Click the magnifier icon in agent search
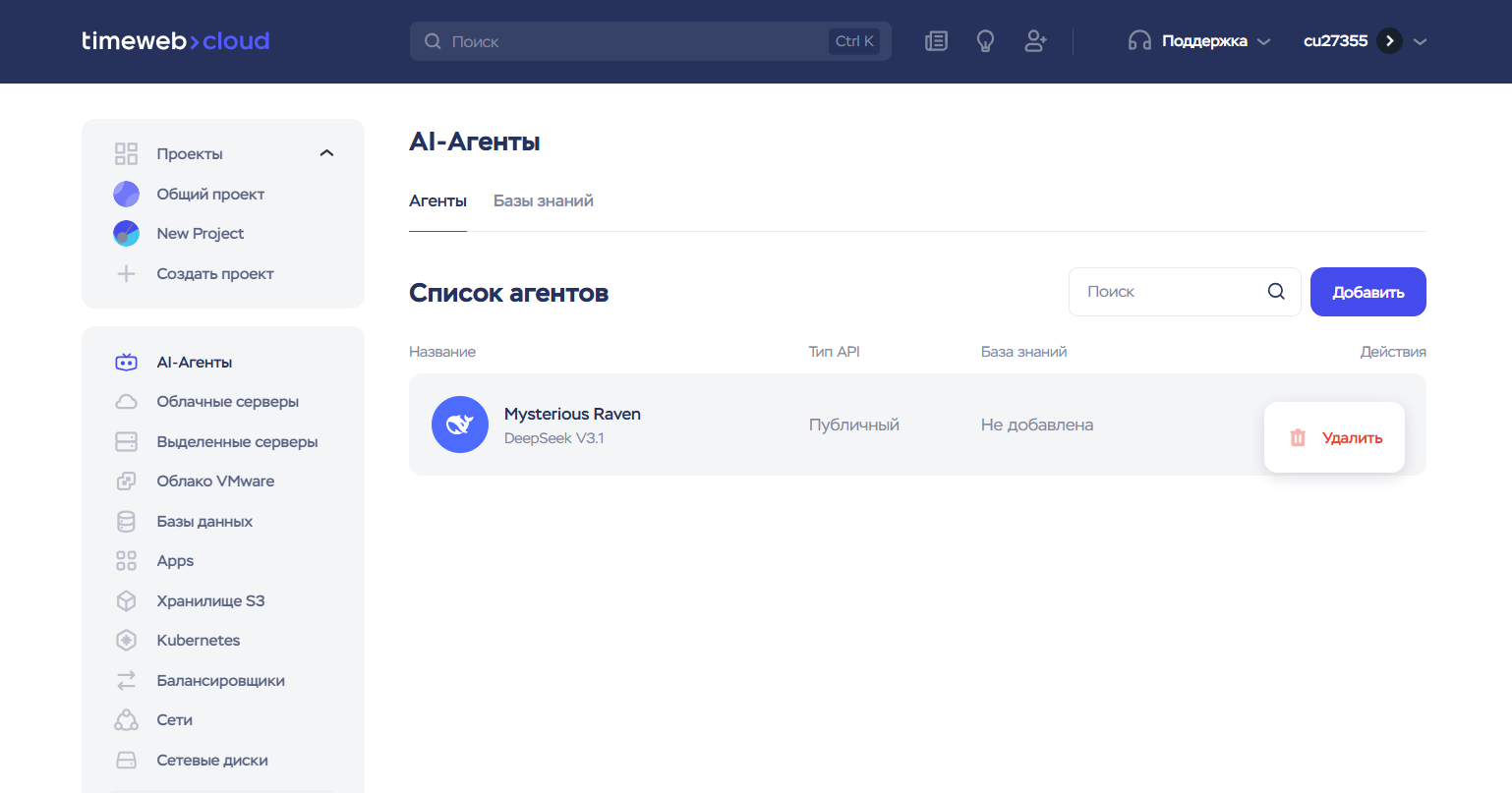The width and height of the screenshot is (1512, 793). coord(1276,292)
